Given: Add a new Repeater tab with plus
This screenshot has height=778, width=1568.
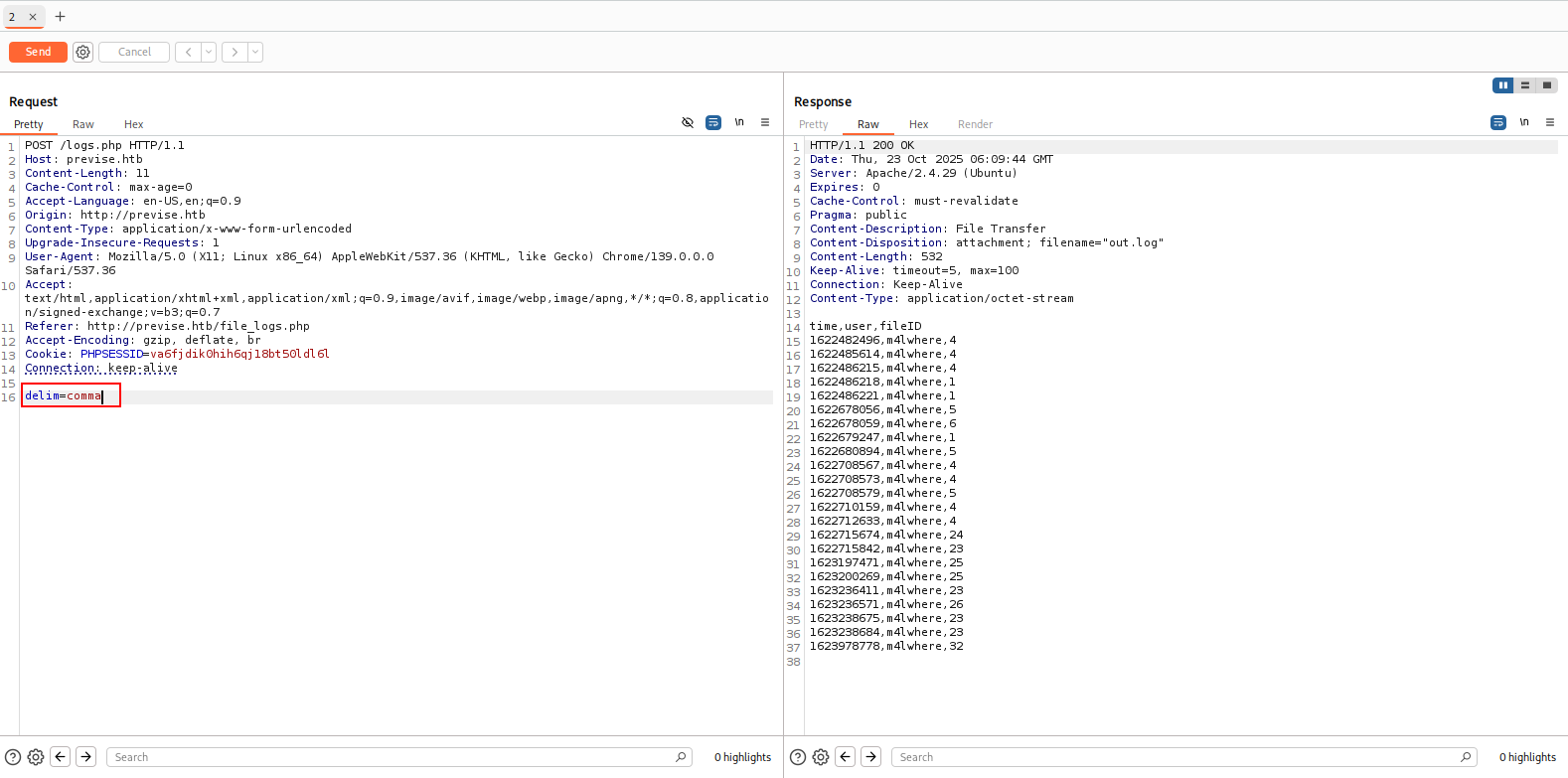Looking at the screenshot, I should [60, 17].
